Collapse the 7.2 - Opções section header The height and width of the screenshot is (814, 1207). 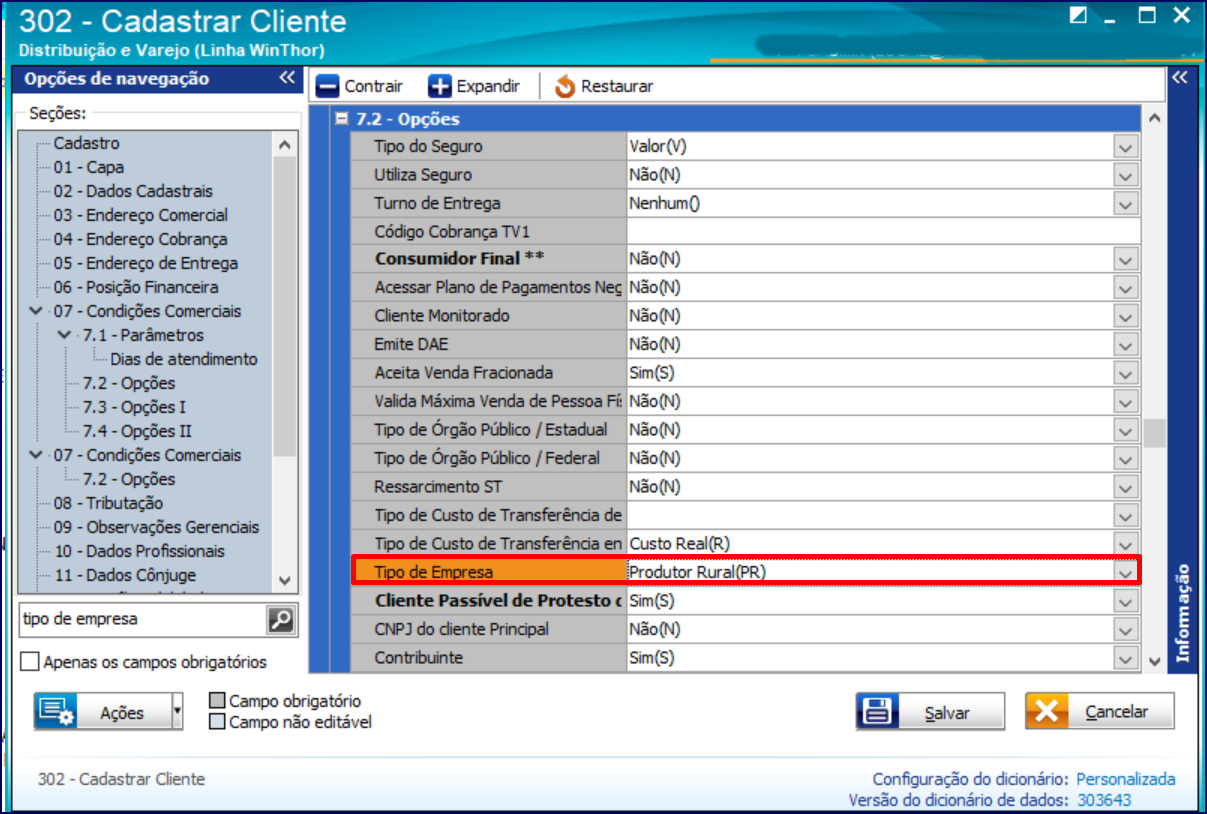[341, 119]
